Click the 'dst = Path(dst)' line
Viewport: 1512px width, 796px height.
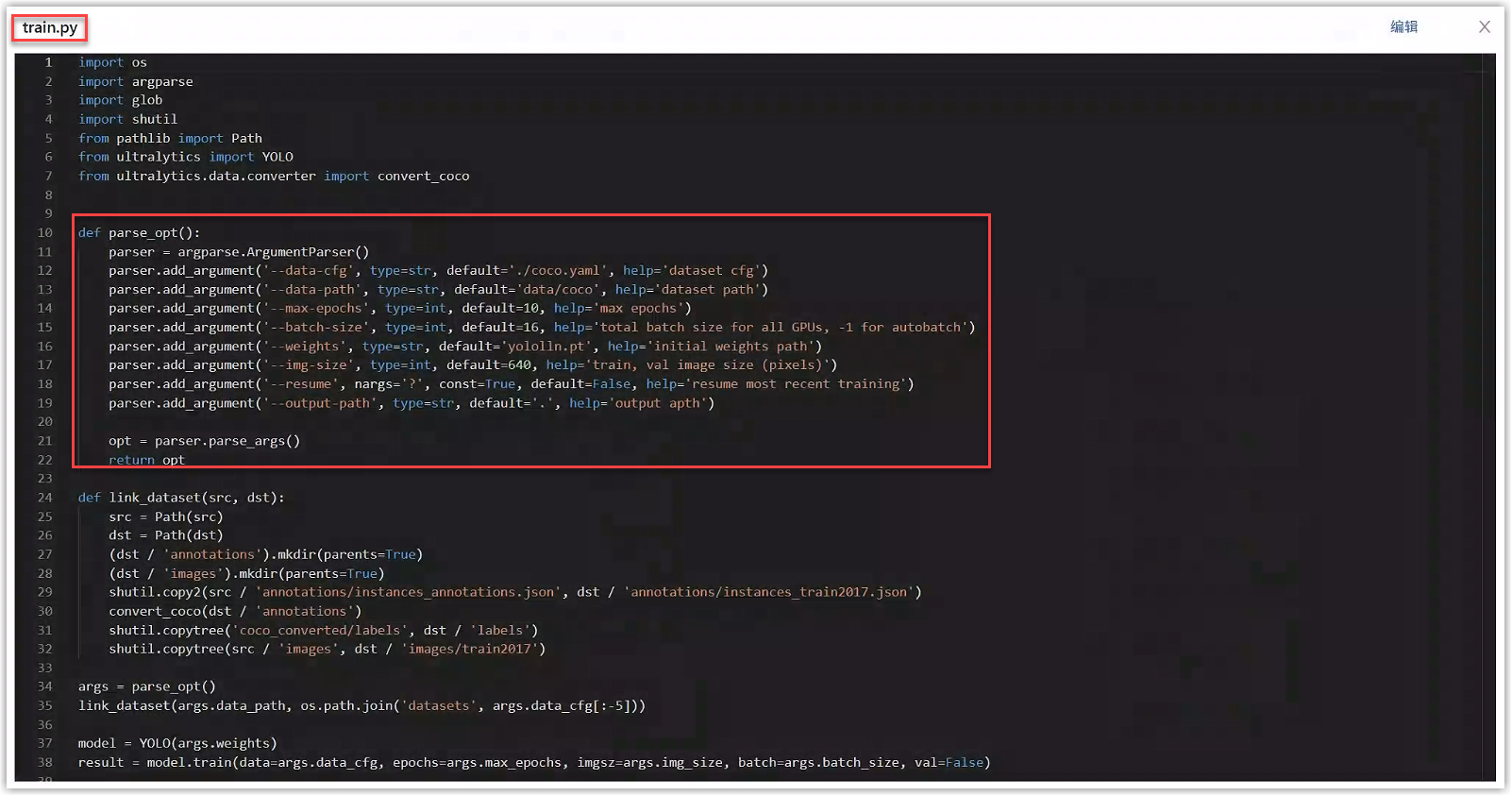(x=166, y=535)
